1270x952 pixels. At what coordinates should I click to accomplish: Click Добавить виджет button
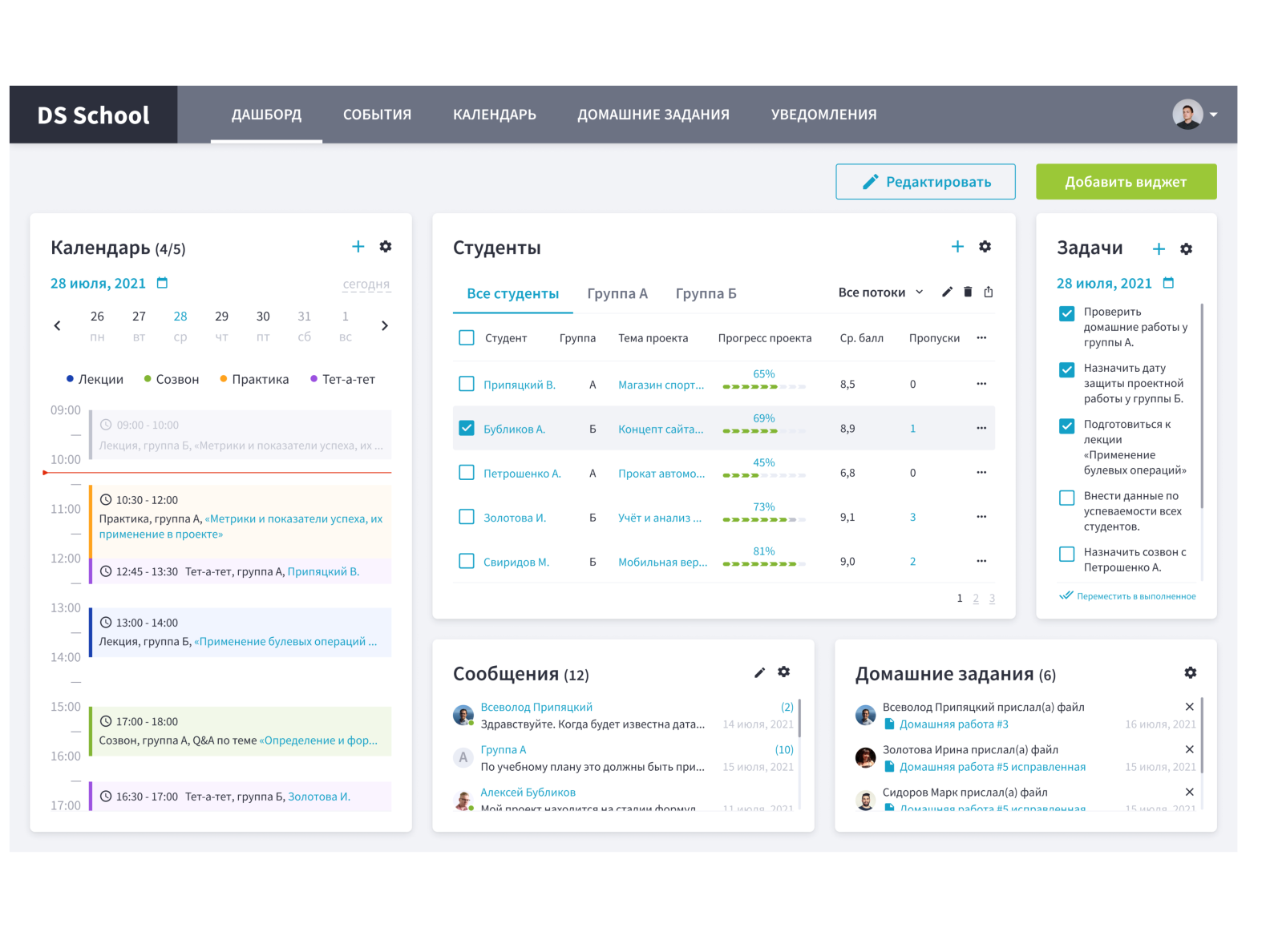[x=1126, y=182]
